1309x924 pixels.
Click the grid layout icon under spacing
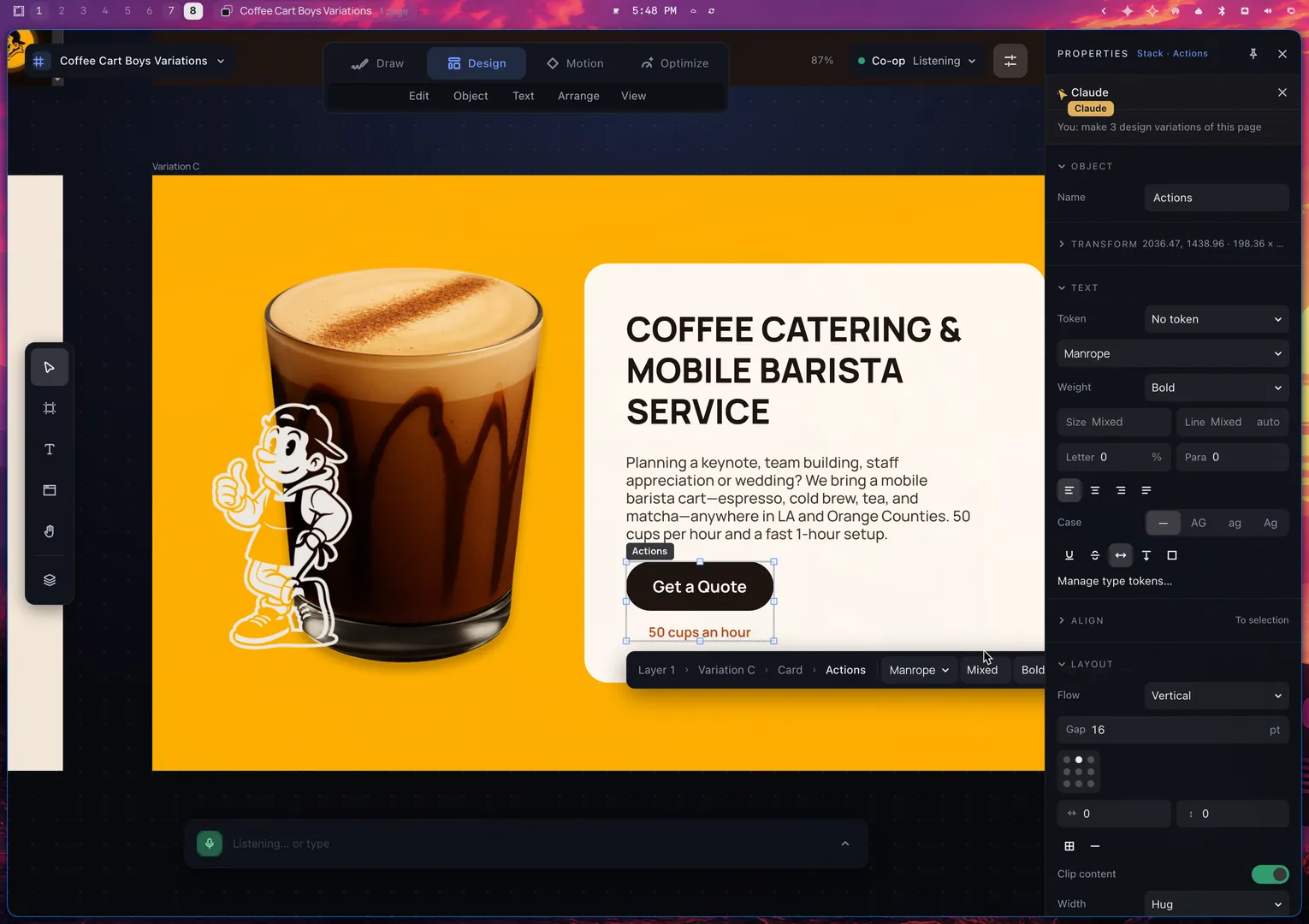click(1069, 846)
